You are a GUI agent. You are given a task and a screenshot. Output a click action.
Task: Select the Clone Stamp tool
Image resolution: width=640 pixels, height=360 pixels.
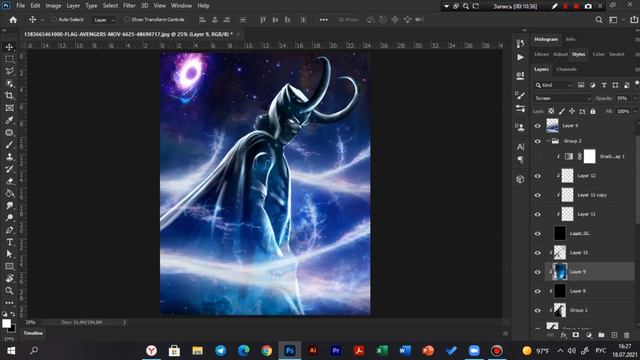click(x=9, y=157)
